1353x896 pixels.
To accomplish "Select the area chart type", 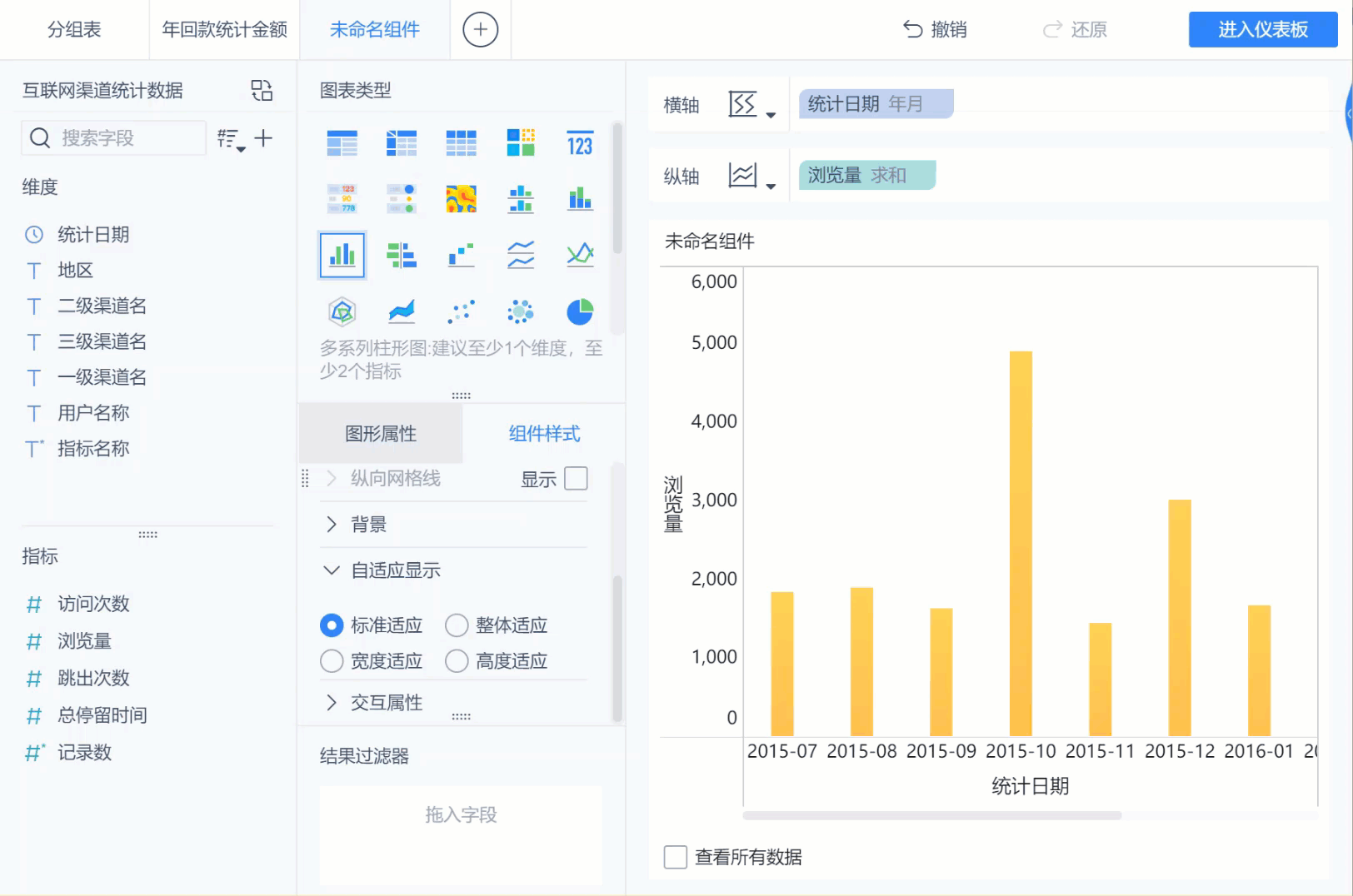I will pyautogui.click(x=402, y=311).
